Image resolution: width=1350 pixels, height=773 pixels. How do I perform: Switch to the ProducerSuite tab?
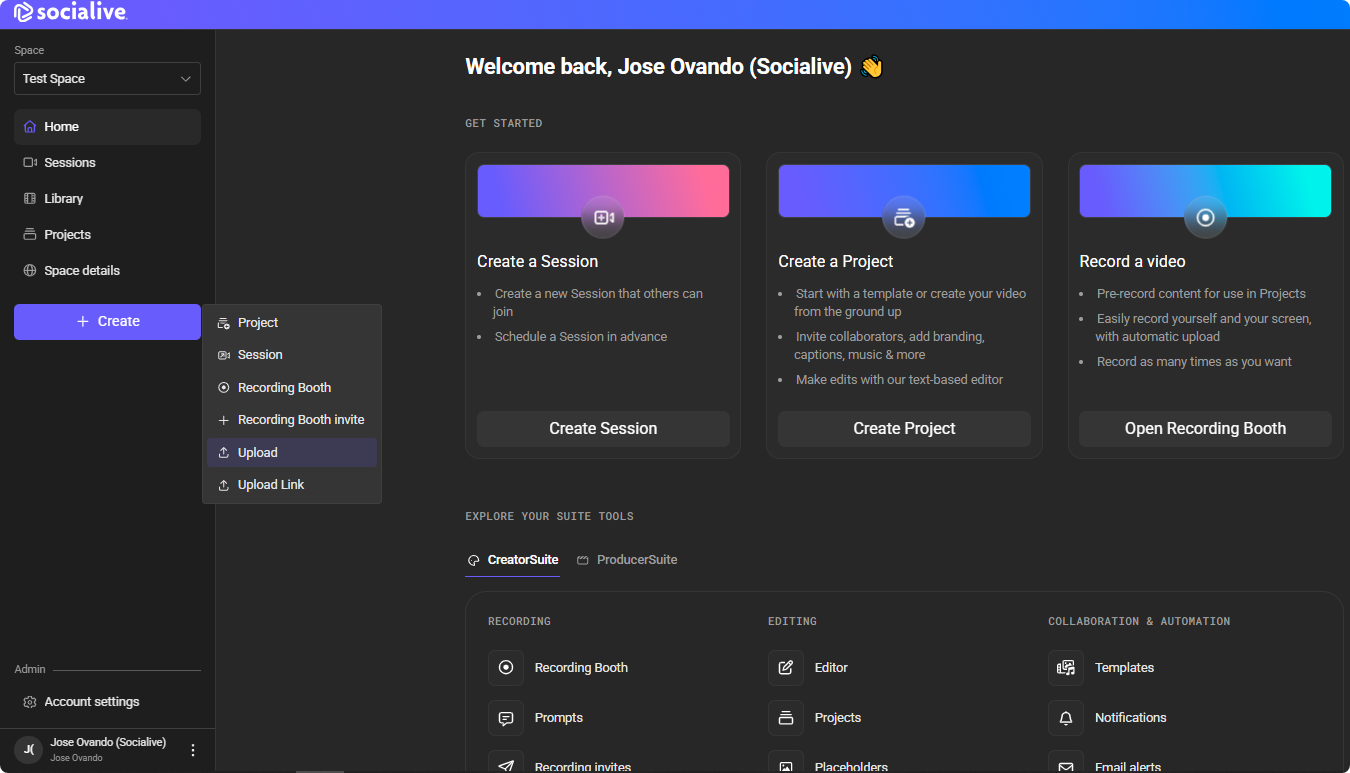[x=627, y=560]
